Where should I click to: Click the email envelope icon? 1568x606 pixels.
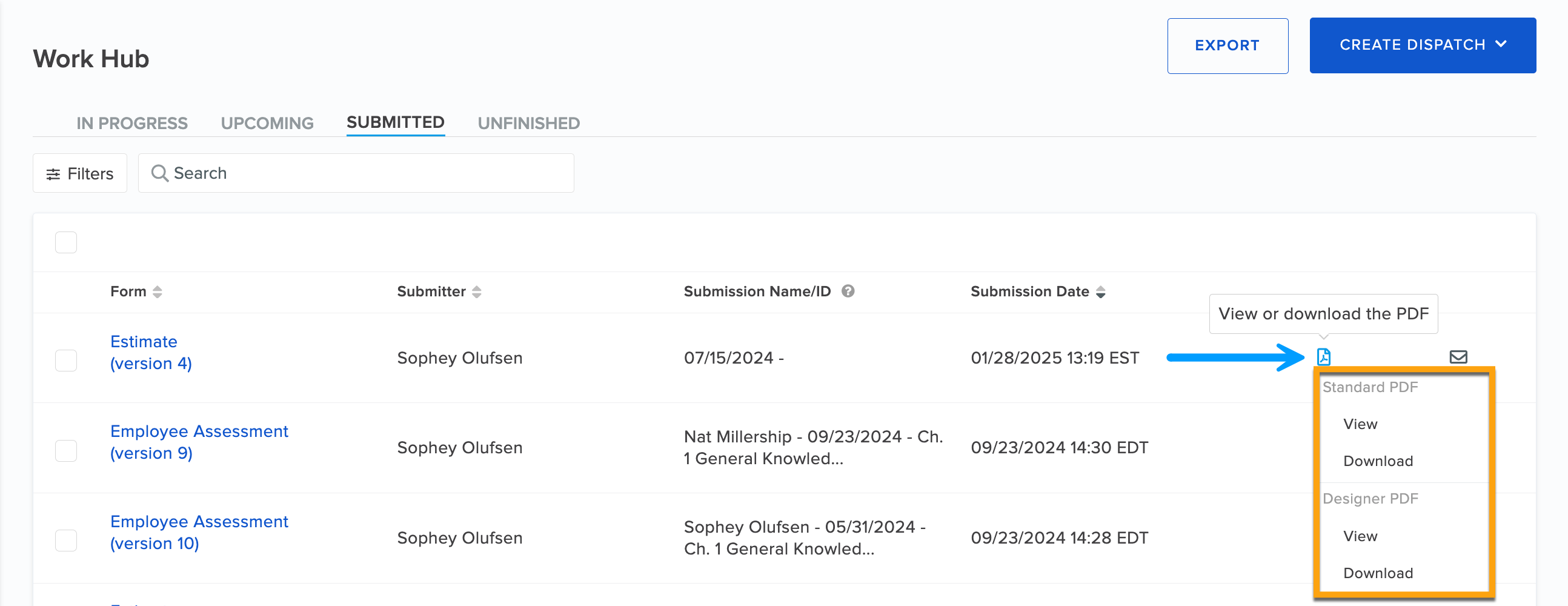[x=1458, y=357]
